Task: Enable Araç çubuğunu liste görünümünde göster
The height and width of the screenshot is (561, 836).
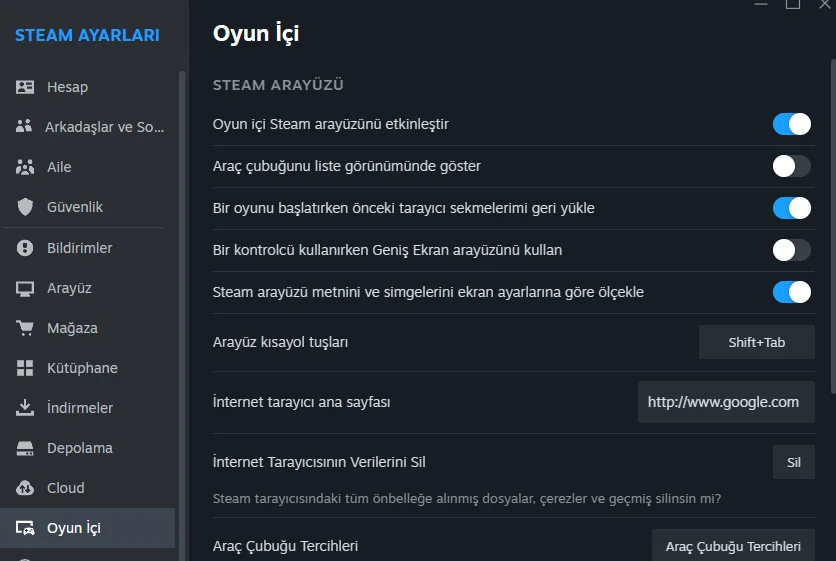Action: [x=792, y=166]
